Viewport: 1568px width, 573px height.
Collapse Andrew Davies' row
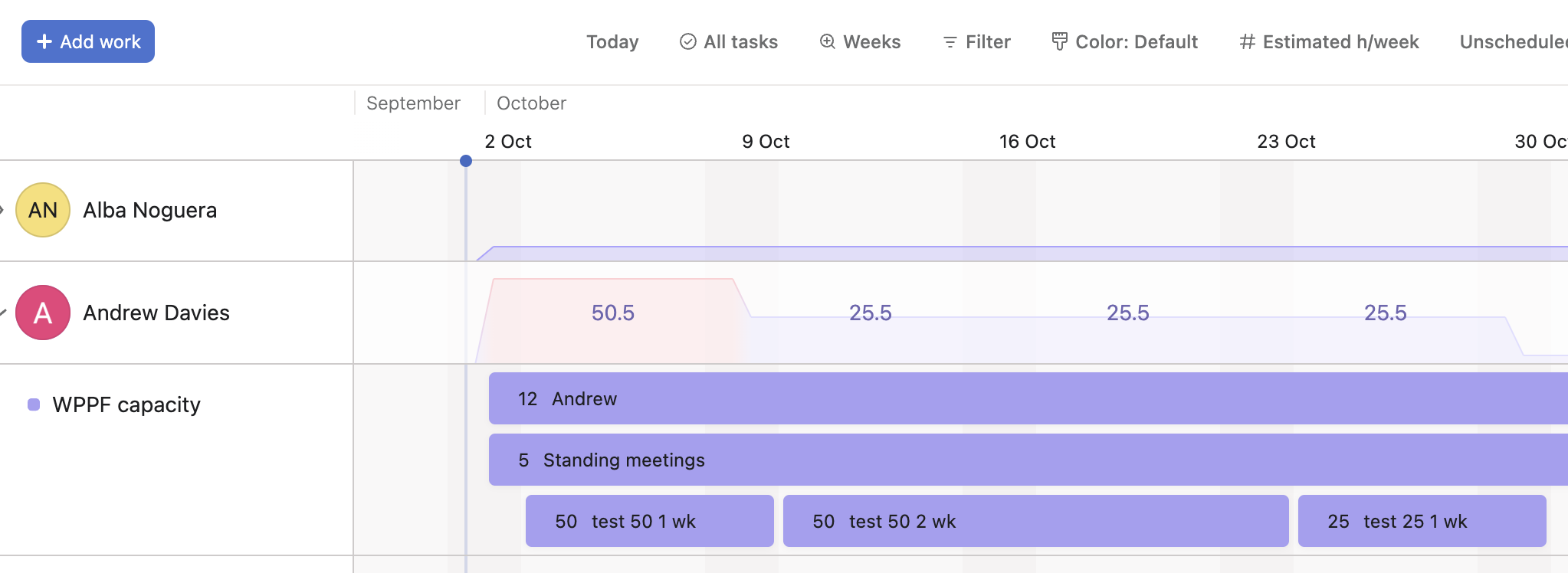tap(2, 313)
